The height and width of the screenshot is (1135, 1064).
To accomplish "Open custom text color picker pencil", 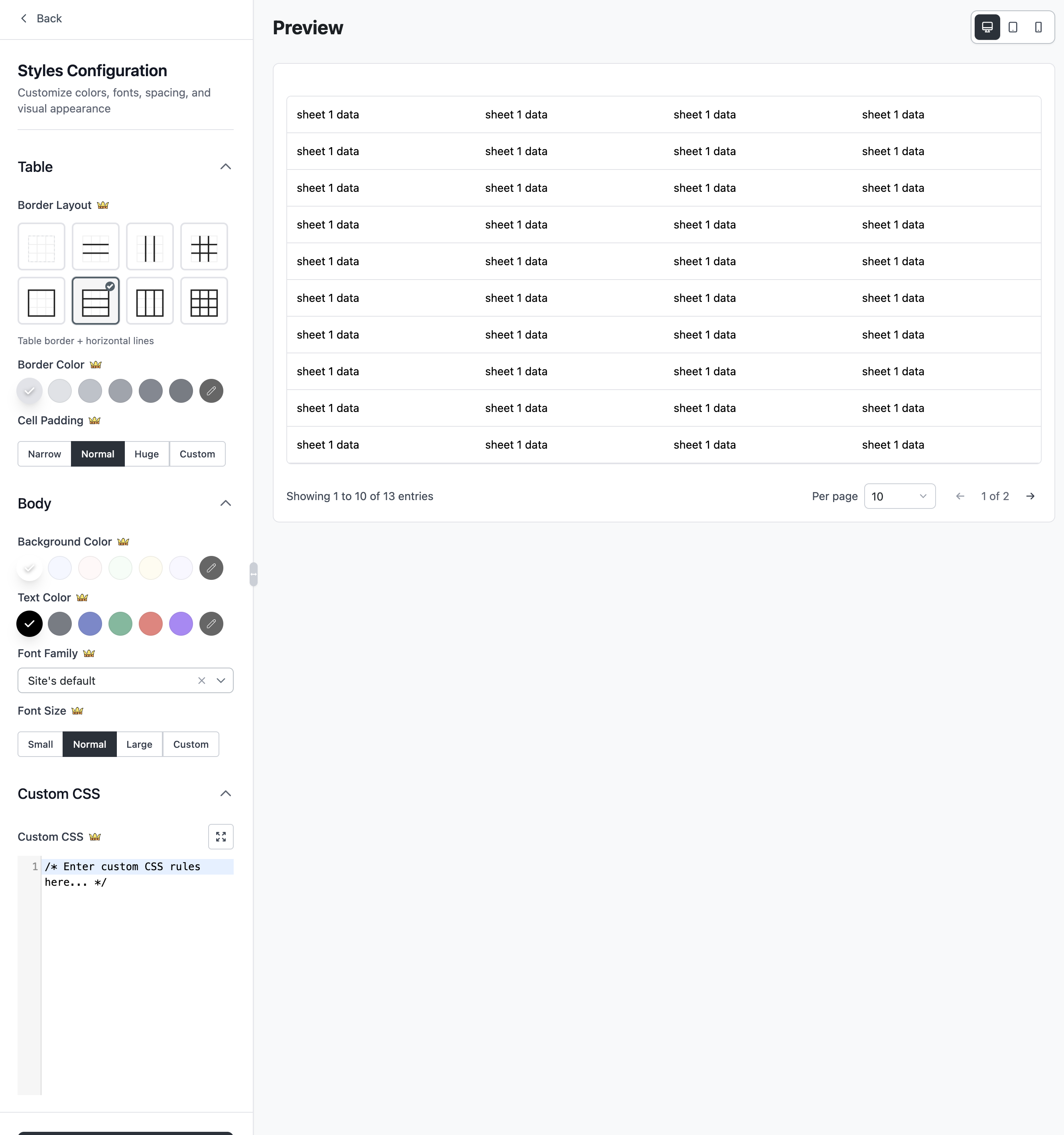I will (211, 624).
